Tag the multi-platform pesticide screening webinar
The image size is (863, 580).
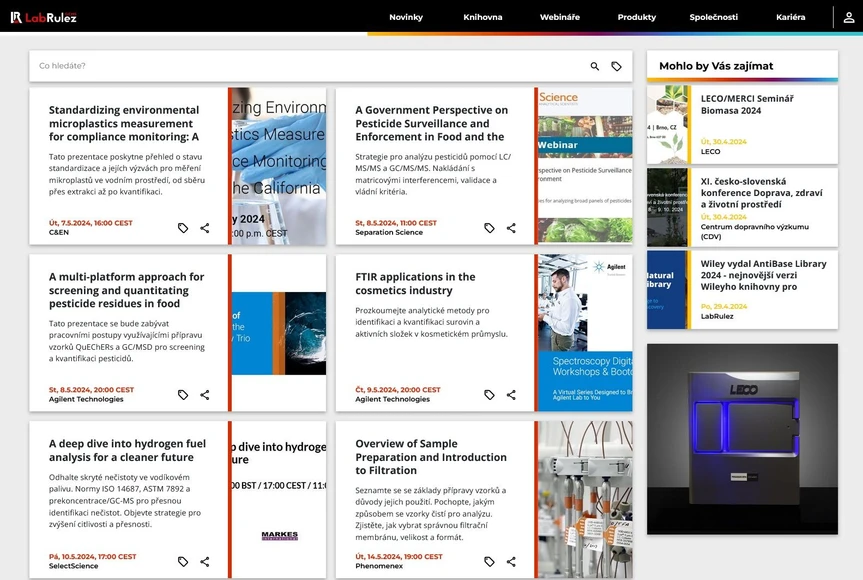pos(183,395)
